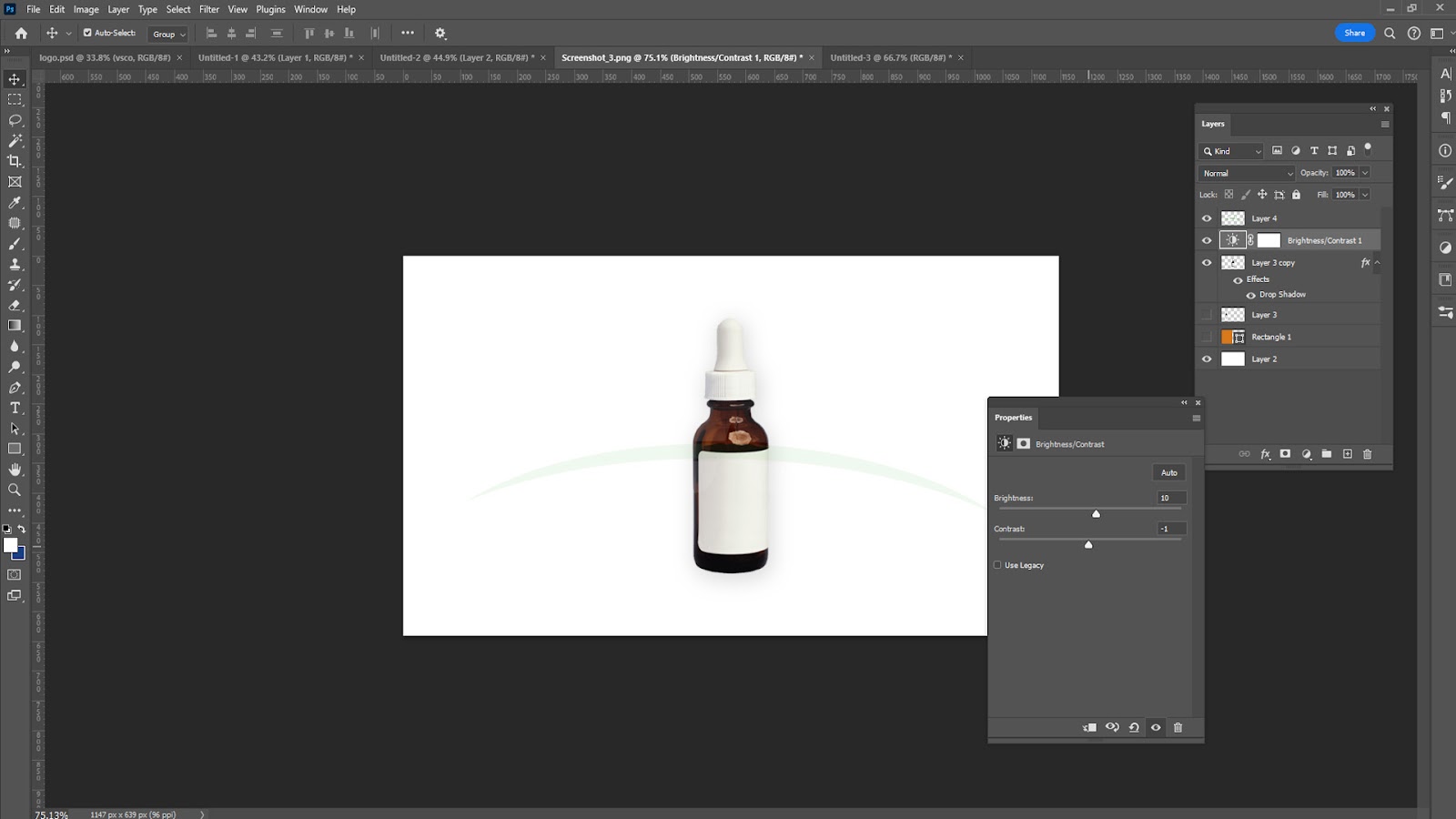Select the Hand tool
1456x819 pixels.
(15, 470)
